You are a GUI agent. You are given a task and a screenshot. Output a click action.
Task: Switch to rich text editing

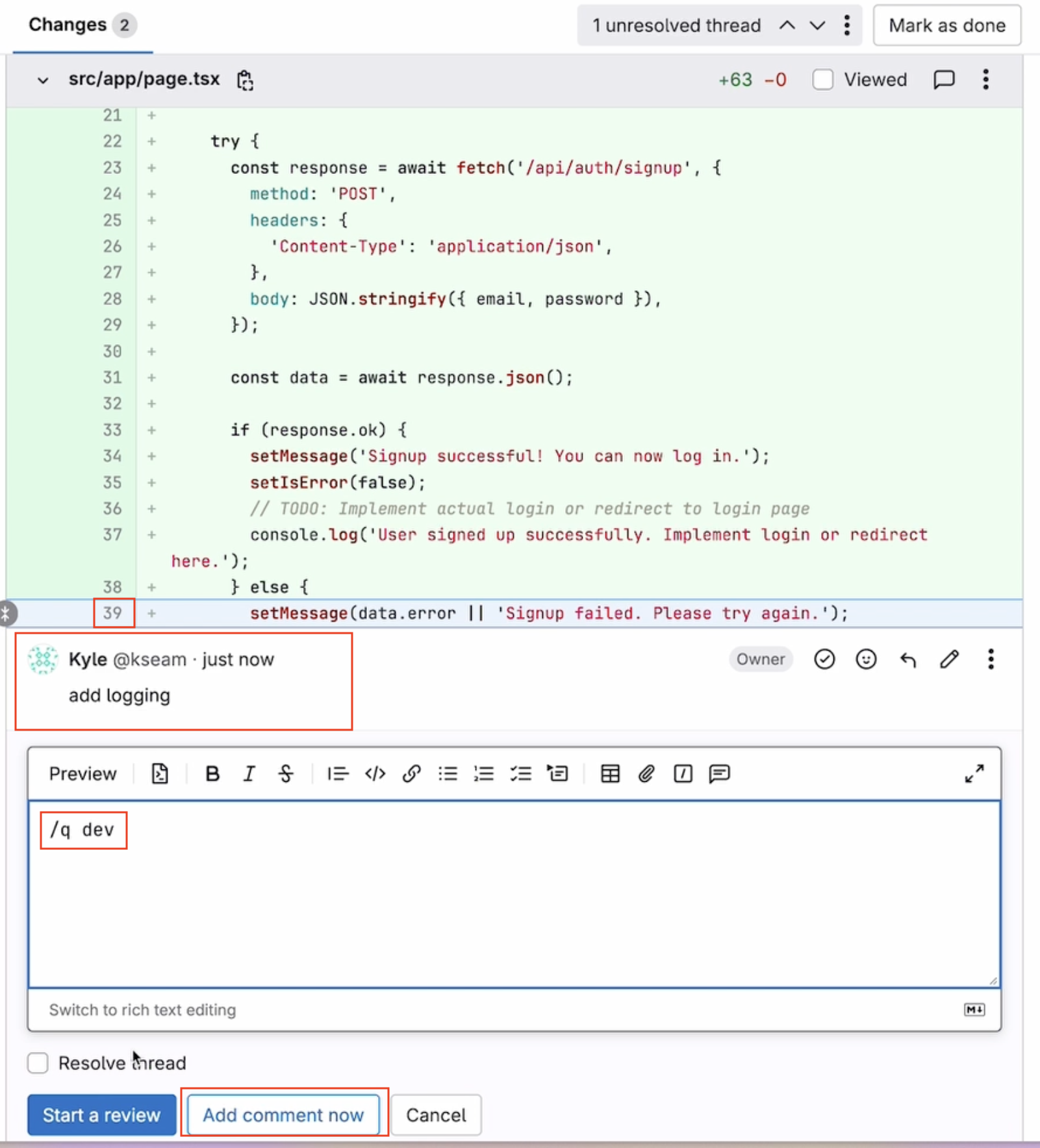[142, 1010]
